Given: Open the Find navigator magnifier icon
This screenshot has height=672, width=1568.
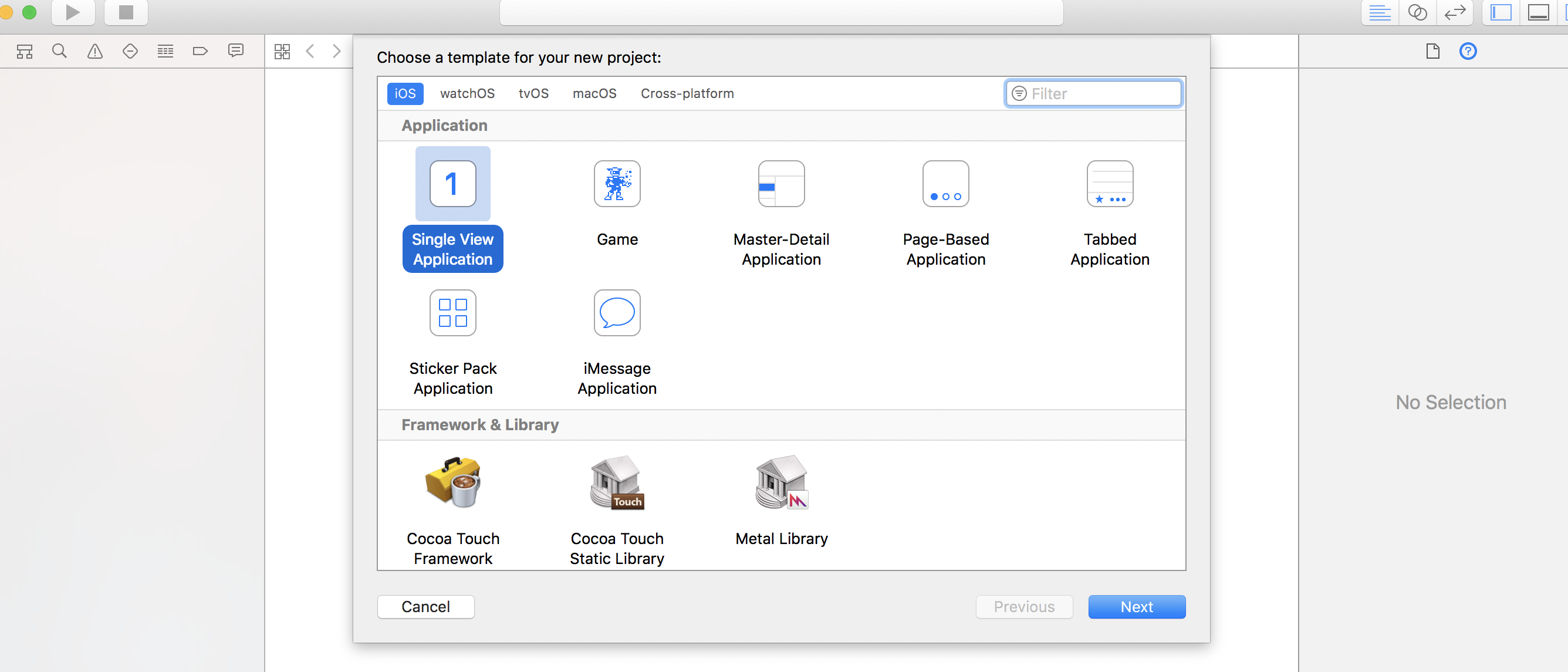Looking at the screenshot, I should click(59, 51).
